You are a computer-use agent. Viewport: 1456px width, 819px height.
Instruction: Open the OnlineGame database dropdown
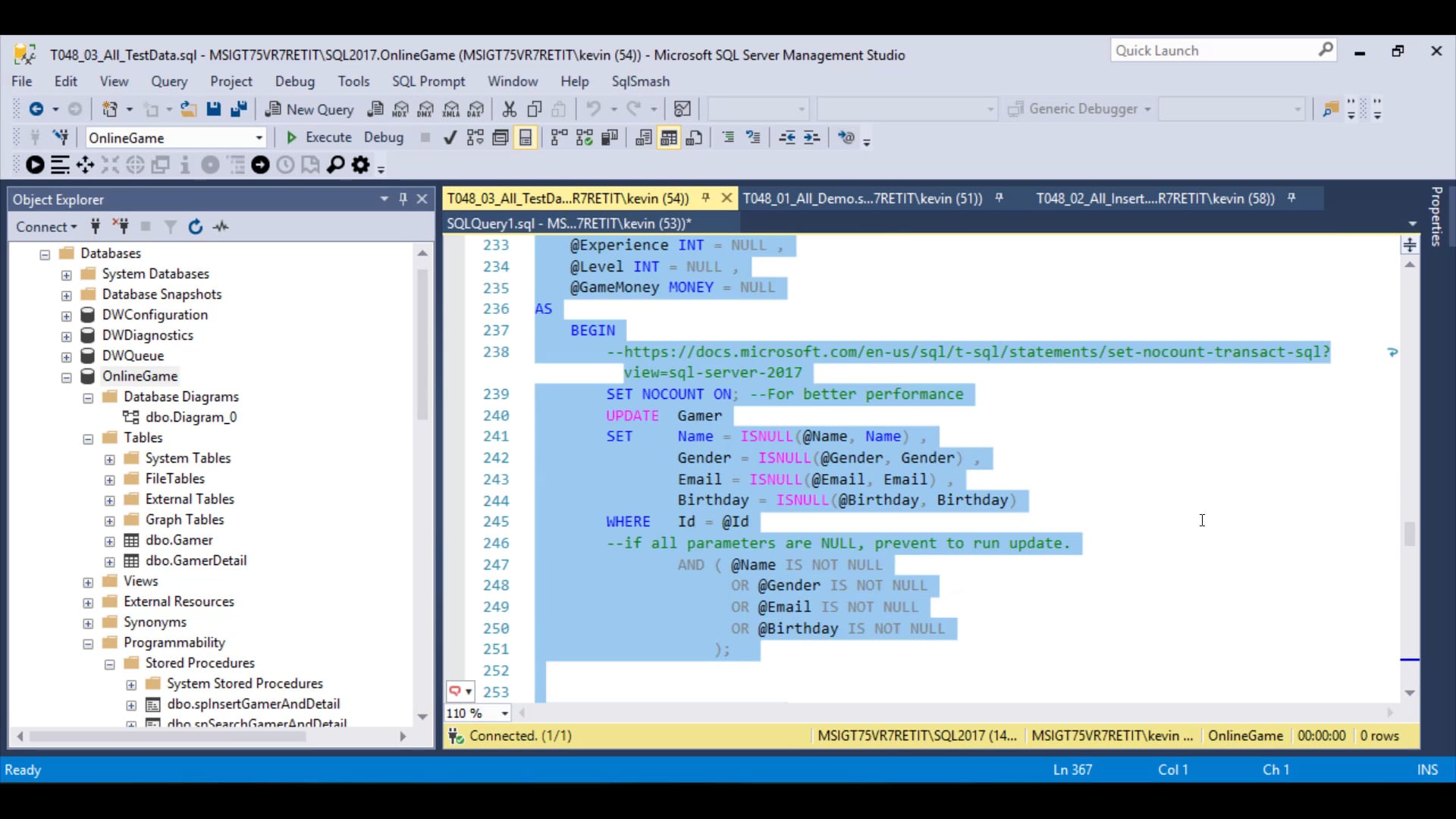click(x=260, y=137)
